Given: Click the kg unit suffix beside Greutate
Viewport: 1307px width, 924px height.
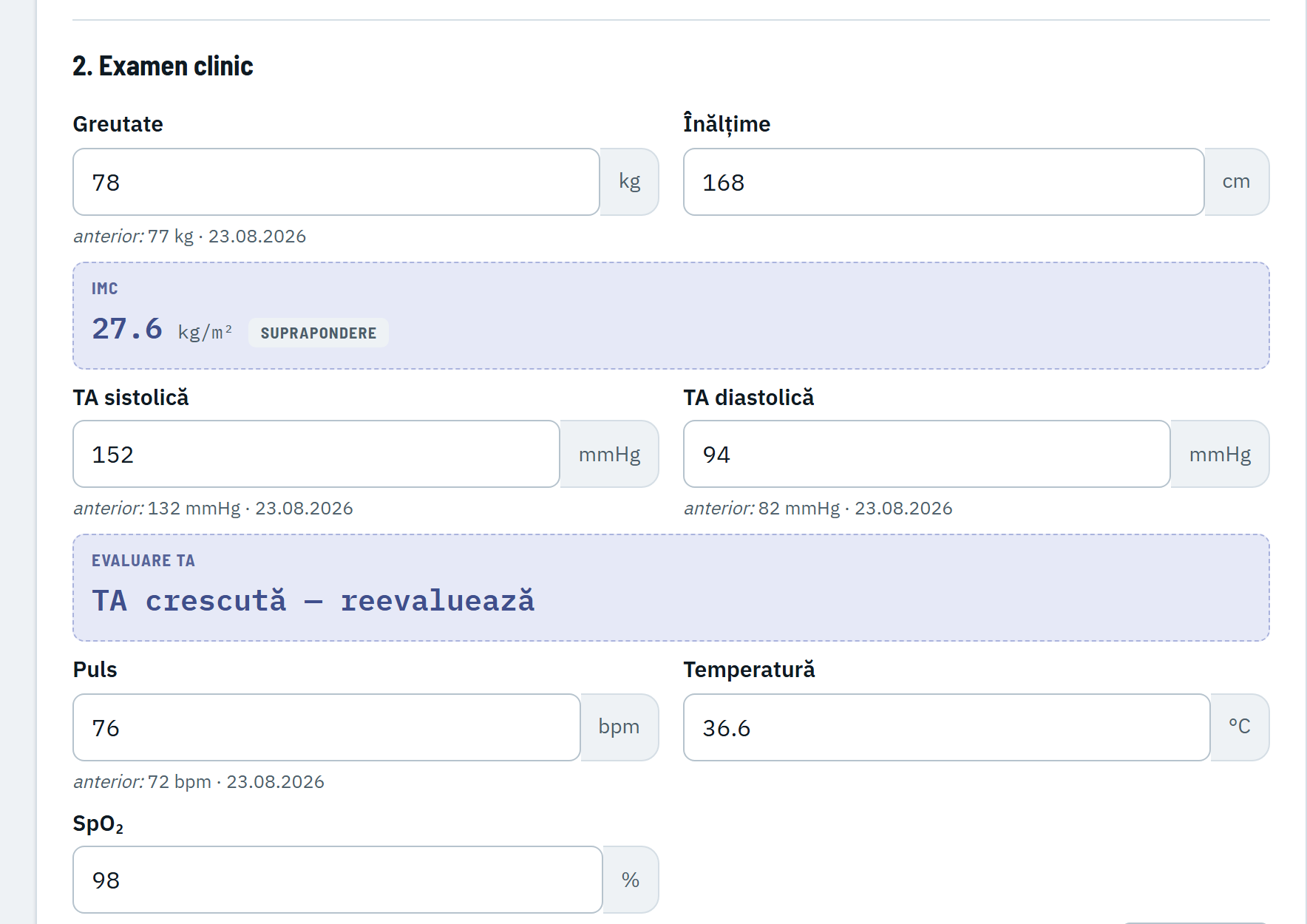Looking at the screenshot, I should coord(630,182).
